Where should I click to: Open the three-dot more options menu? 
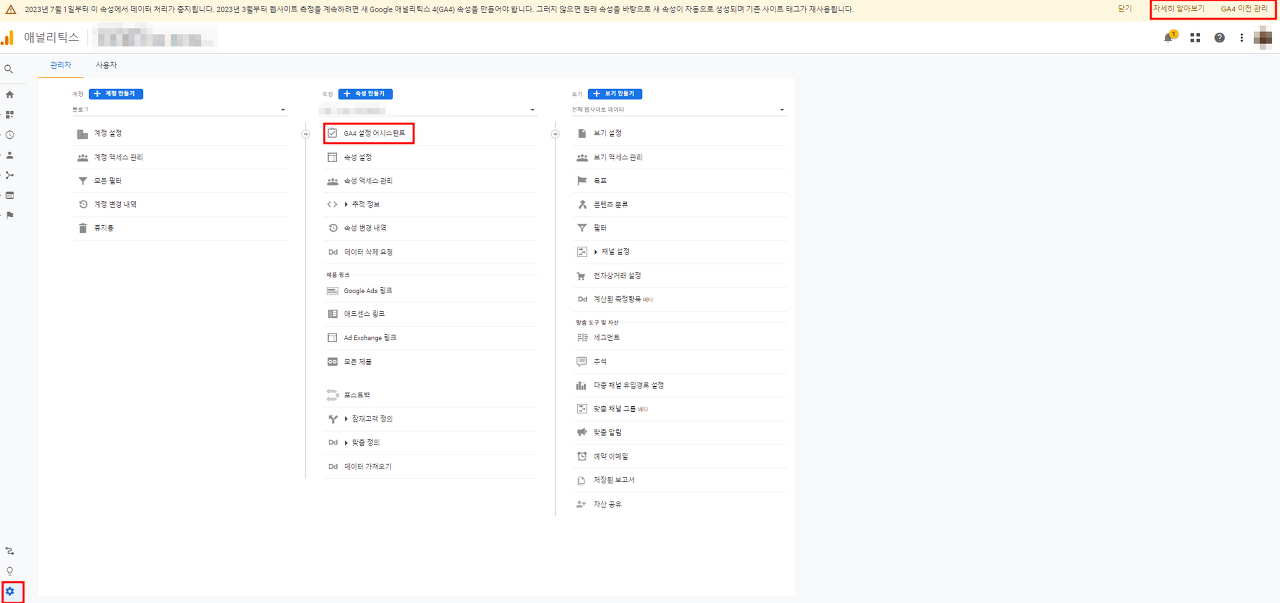[x=1242, y=38]
